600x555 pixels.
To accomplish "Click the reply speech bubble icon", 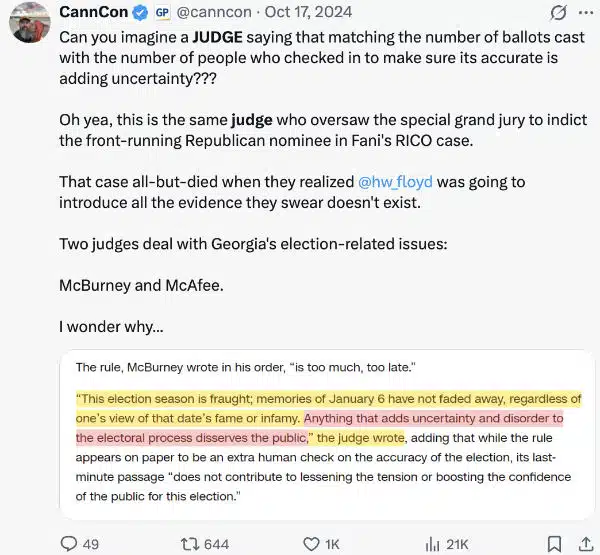I will [69, 543].
